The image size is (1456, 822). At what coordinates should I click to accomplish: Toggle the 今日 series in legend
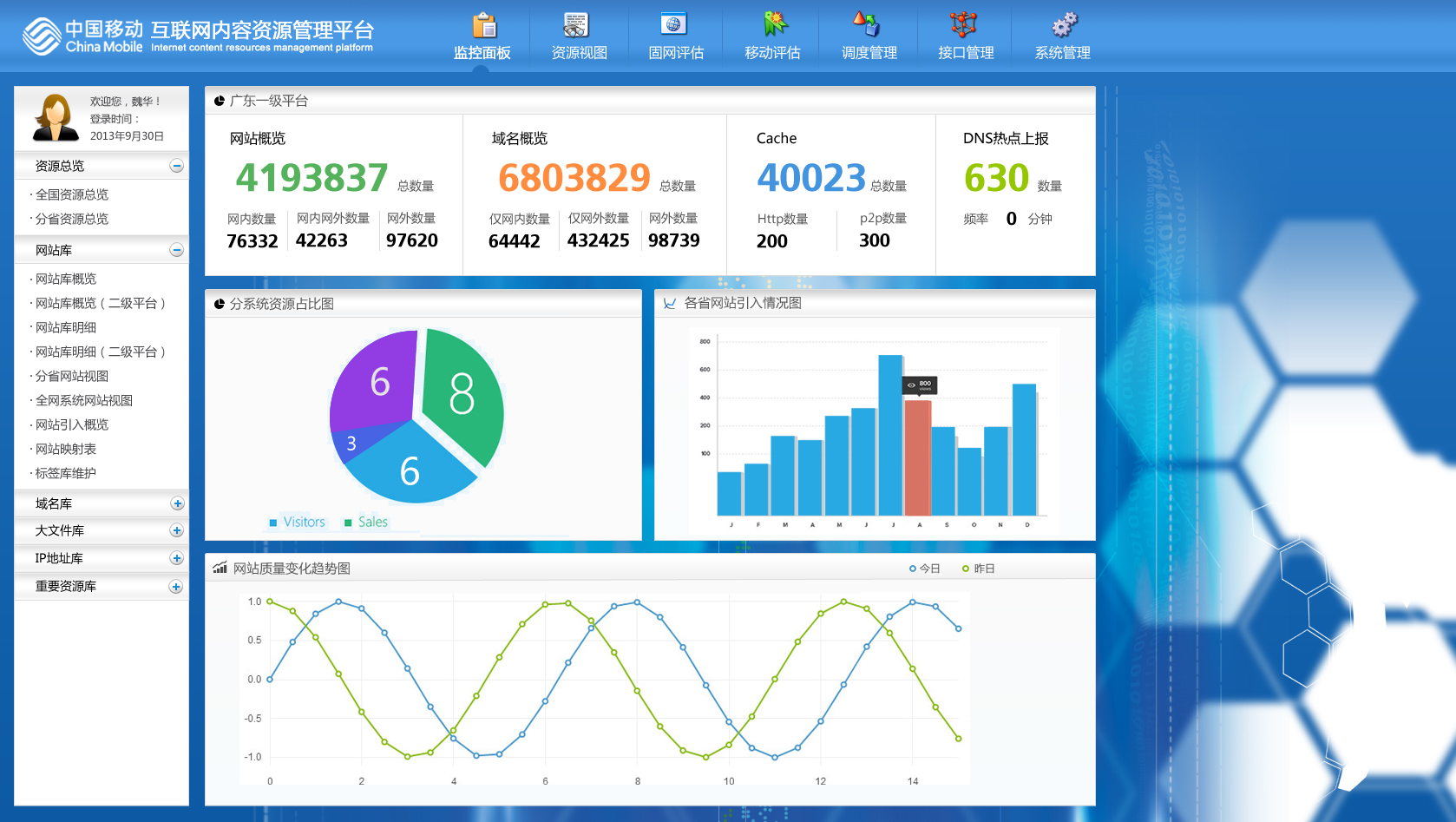coord(925,569)
